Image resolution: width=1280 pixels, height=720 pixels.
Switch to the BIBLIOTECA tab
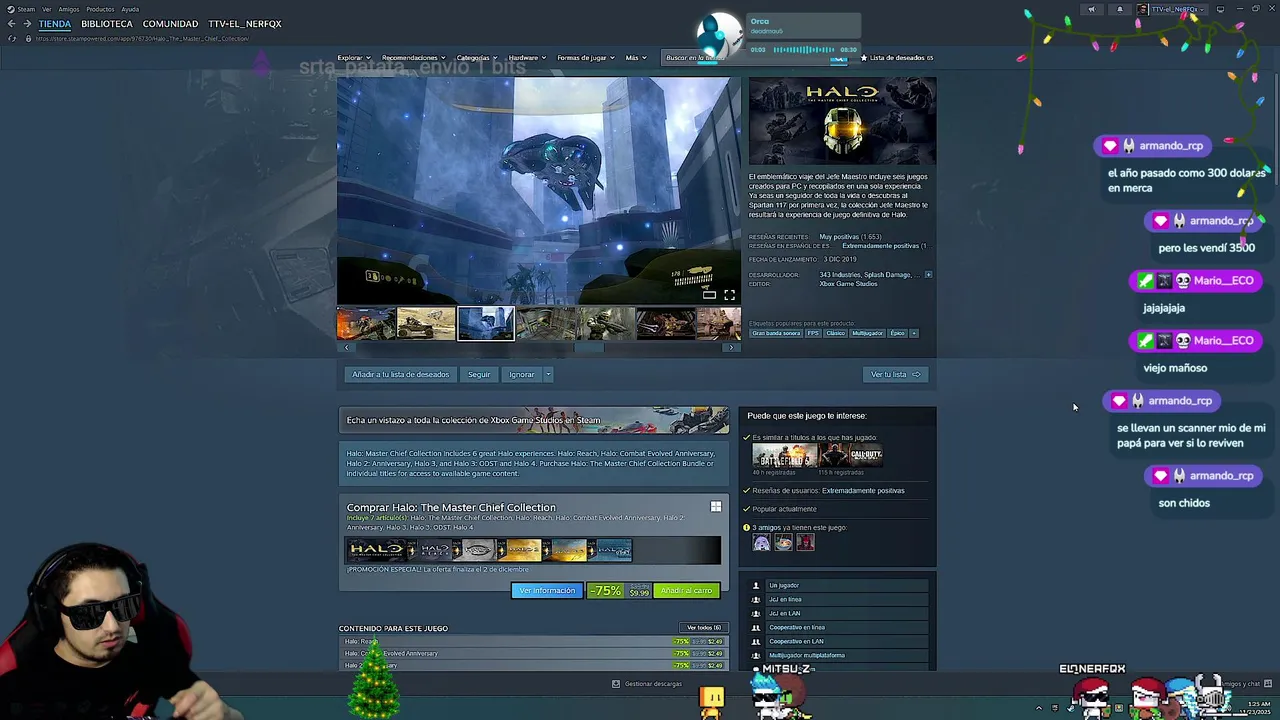tap(107, 23)
